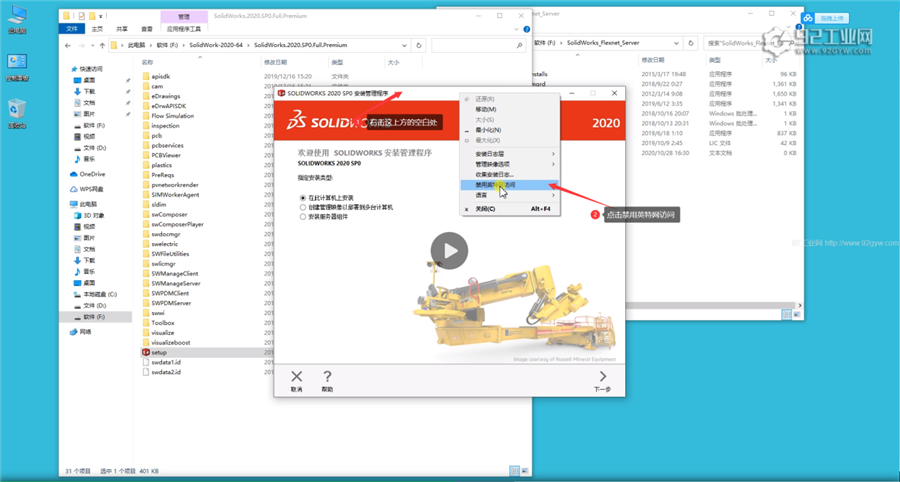Viewport: 900px width, 482px height.
Task: Open the PCBViewer folder
Action: pyautogui.click(x=166, y=155)
